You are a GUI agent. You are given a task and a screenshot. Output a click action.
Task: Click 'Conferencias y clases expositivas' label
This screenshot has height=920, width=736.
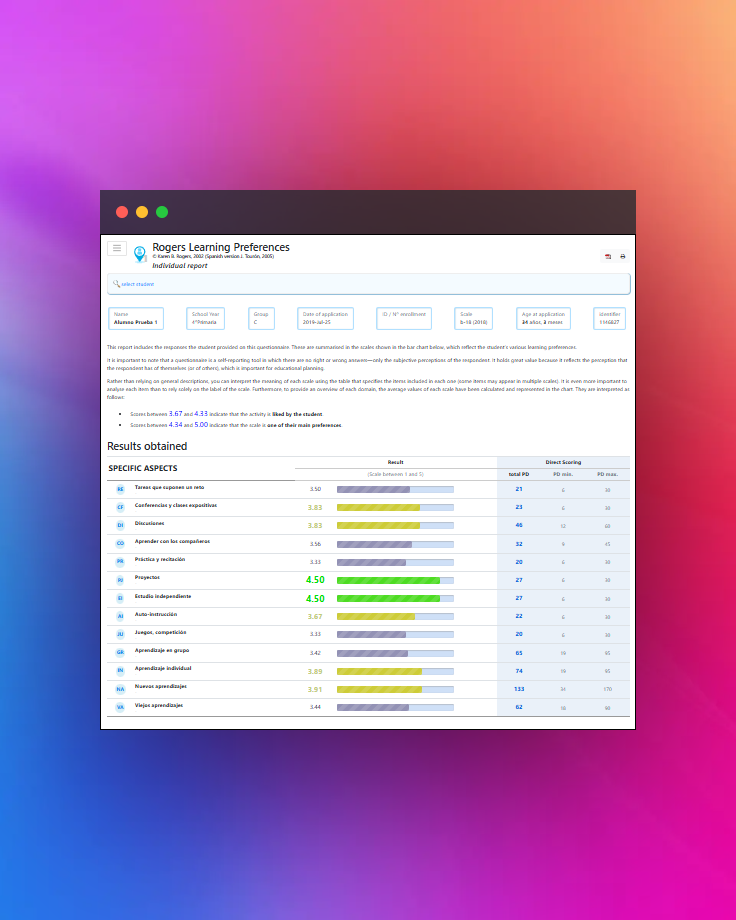pos(175,505)
